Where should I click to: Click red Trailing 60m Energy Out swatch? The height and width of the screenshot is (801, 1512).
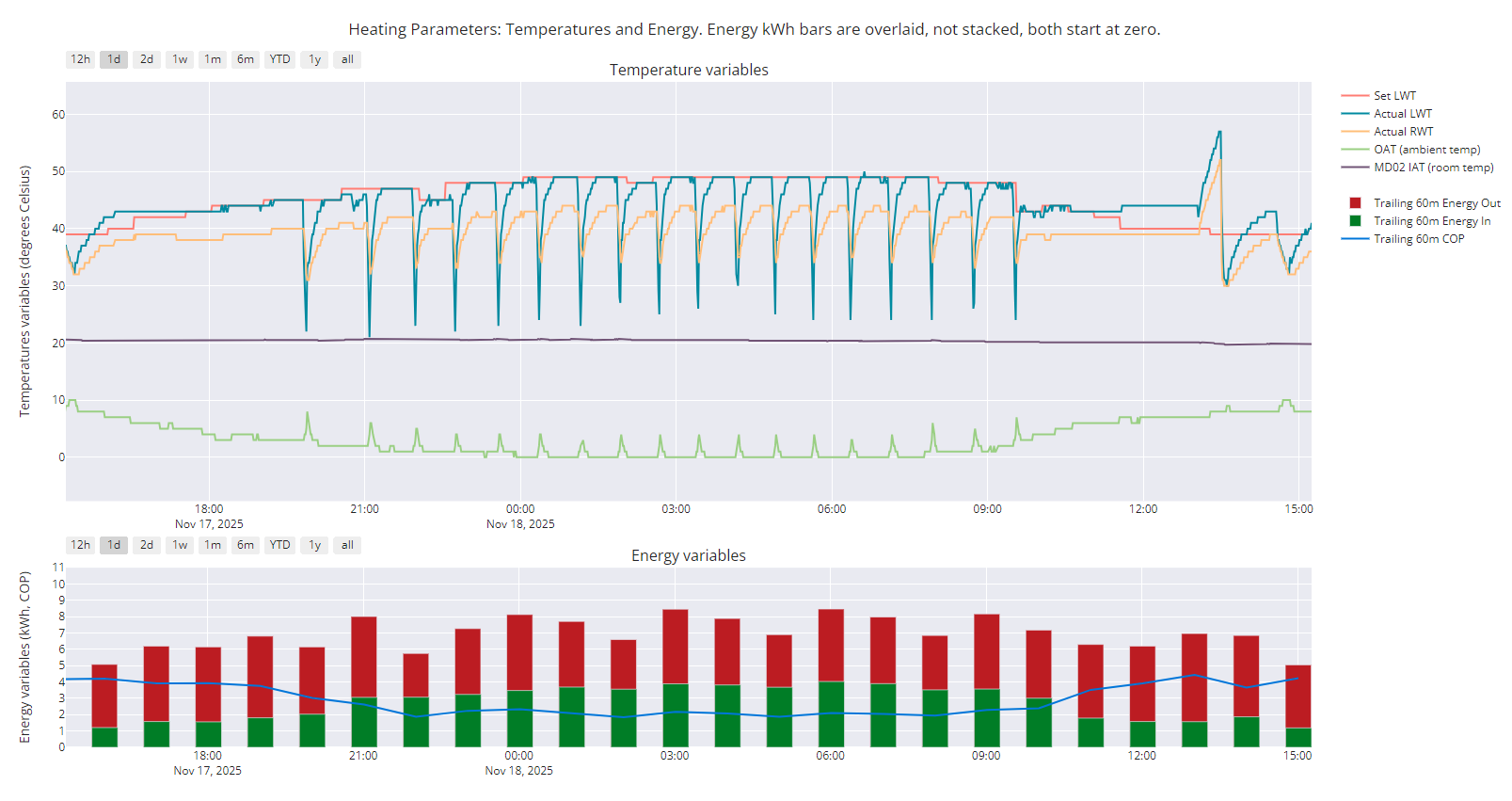pos(1355,203)
